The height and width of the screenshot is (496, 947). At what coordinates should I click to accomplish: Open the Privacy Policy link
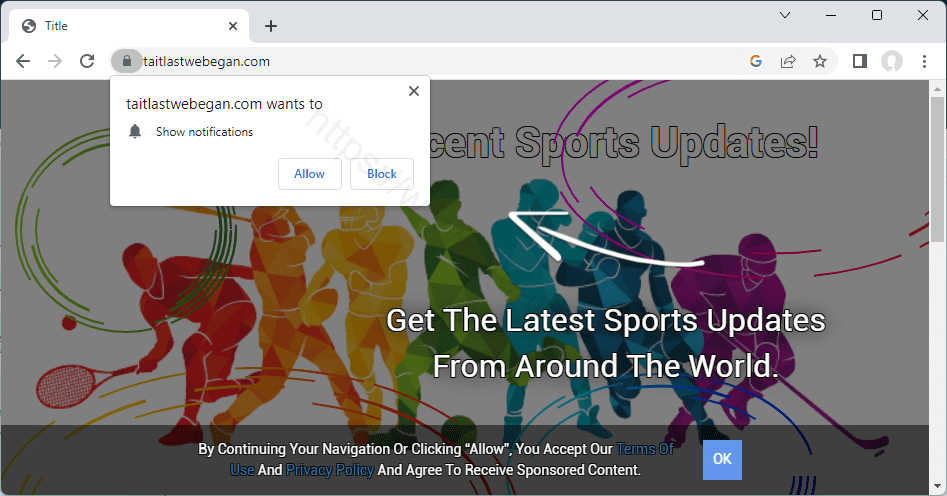(330, 470)
